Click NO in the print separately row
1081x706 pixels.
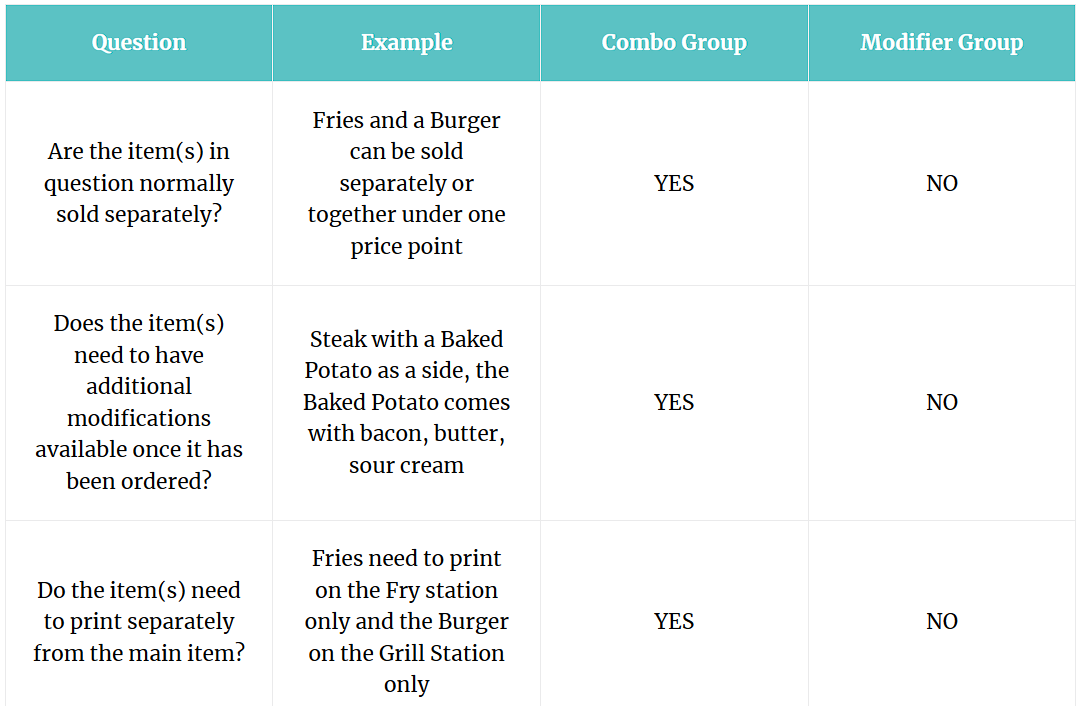pos(942,621)
